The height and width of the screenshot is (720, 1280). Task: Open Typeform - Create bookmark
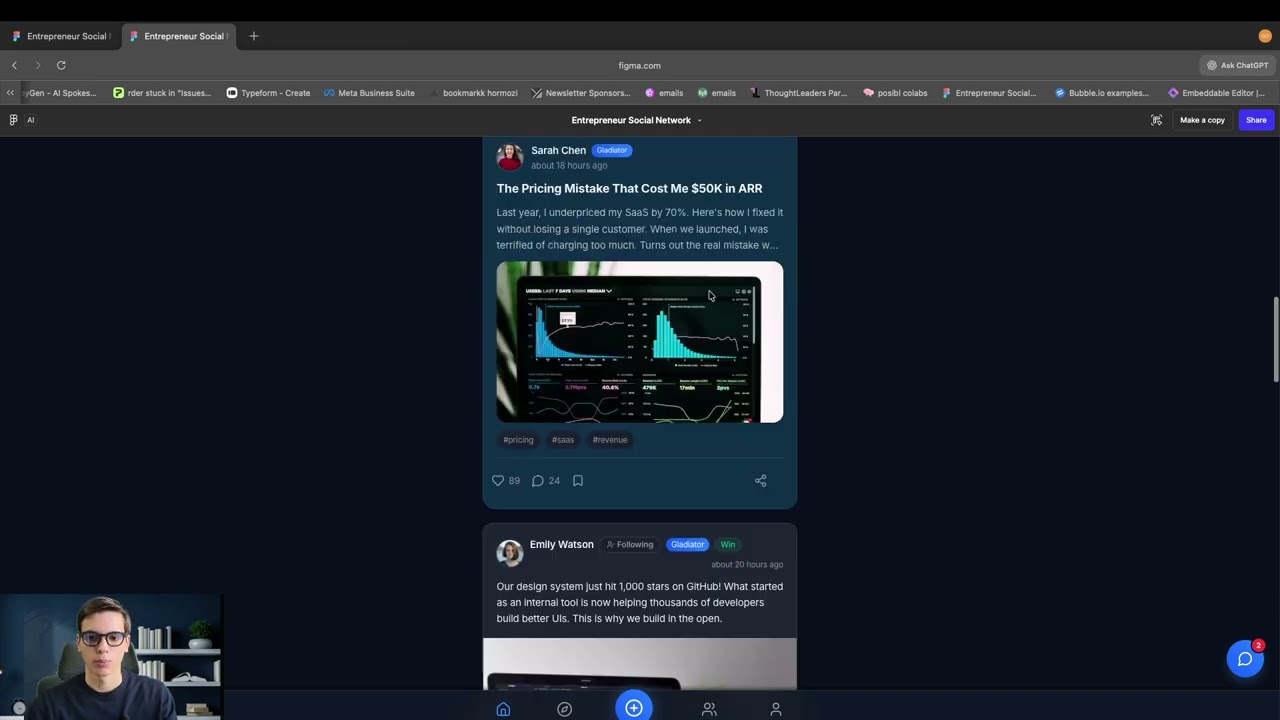pos(268,93)
